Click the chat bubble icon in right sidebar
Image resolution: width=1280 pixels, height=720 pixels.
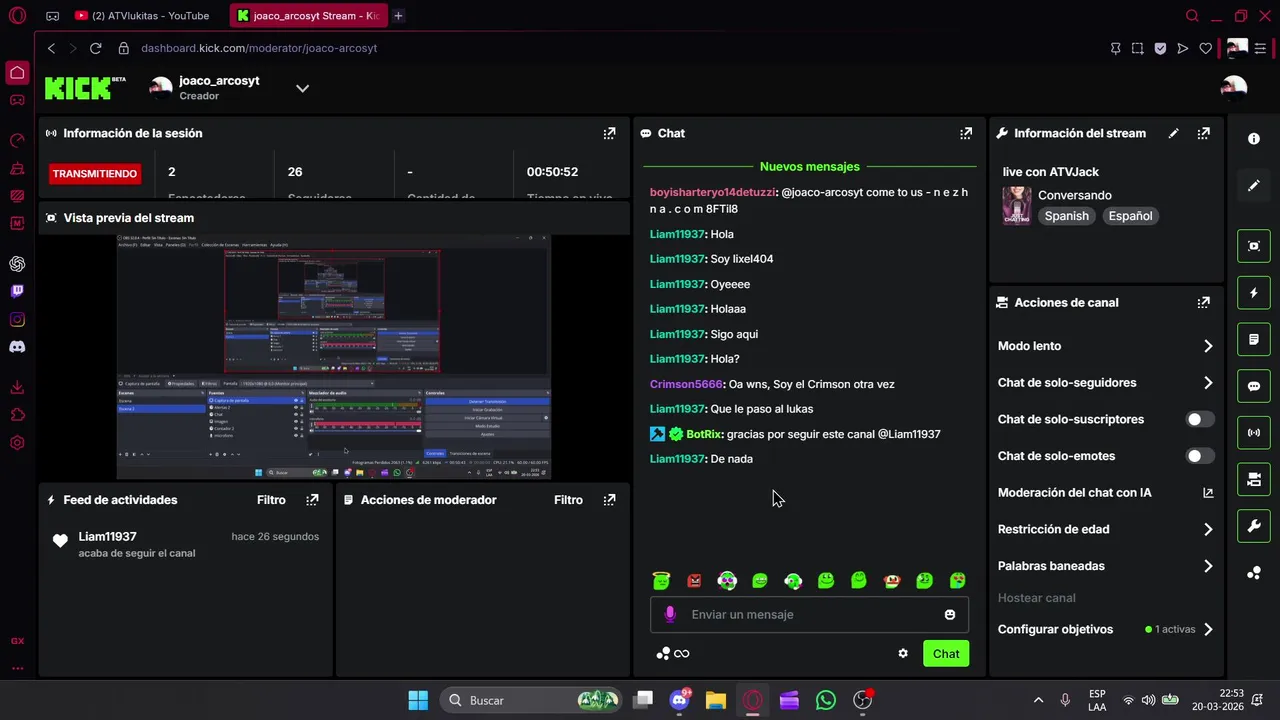tap(1254, 386)
